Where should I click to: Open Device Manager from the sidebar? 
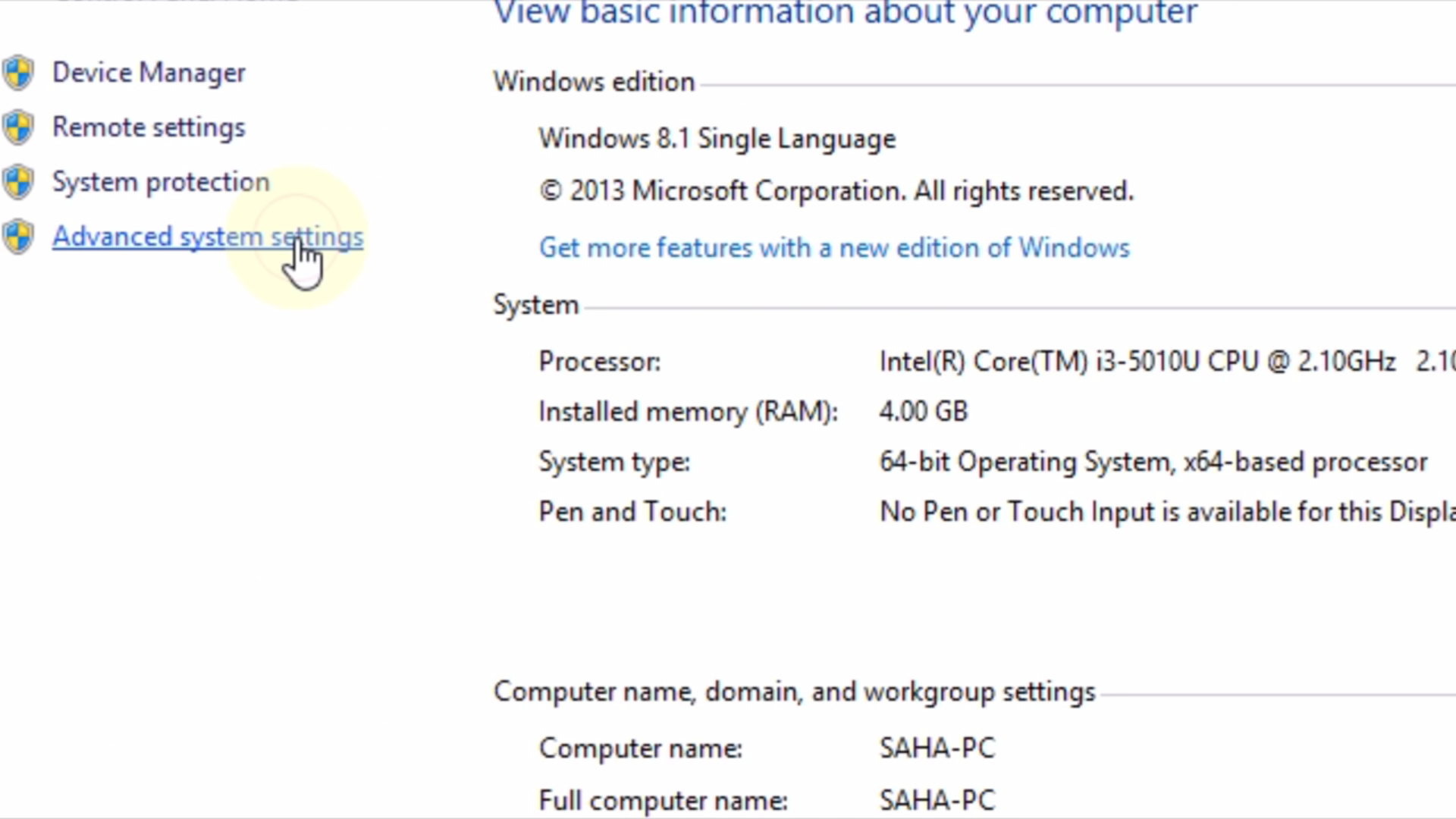(149, 72)
